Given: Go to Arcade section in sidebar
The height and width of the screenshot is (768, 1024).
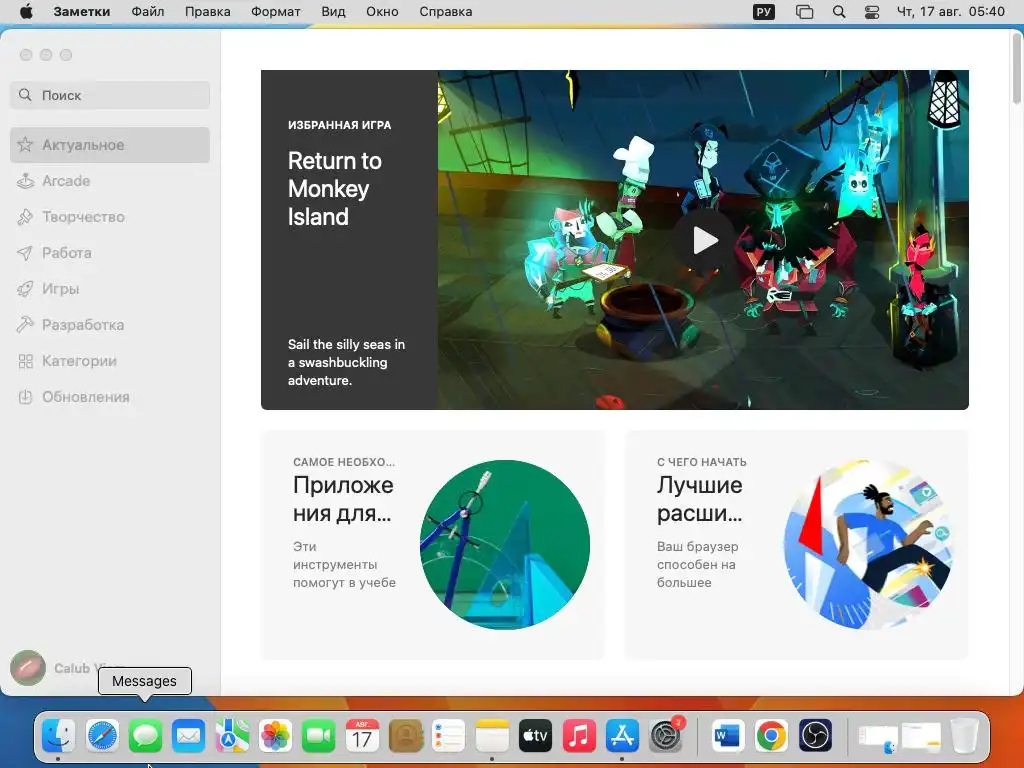Looking at the screenshot, I should pos(110,181).
